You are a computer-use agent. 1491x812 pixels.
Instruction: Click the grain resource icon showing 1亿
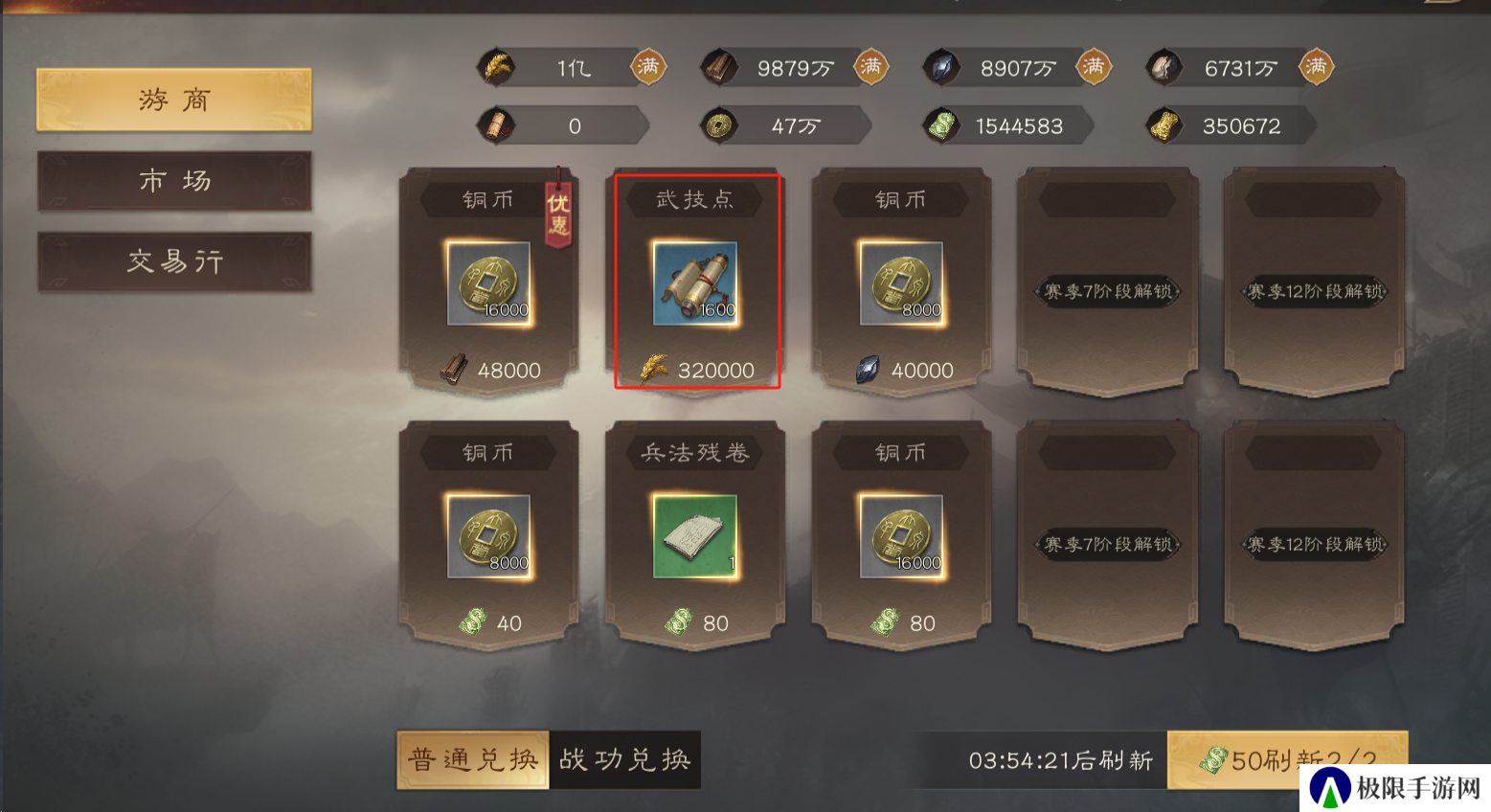[x=497, y=67]
